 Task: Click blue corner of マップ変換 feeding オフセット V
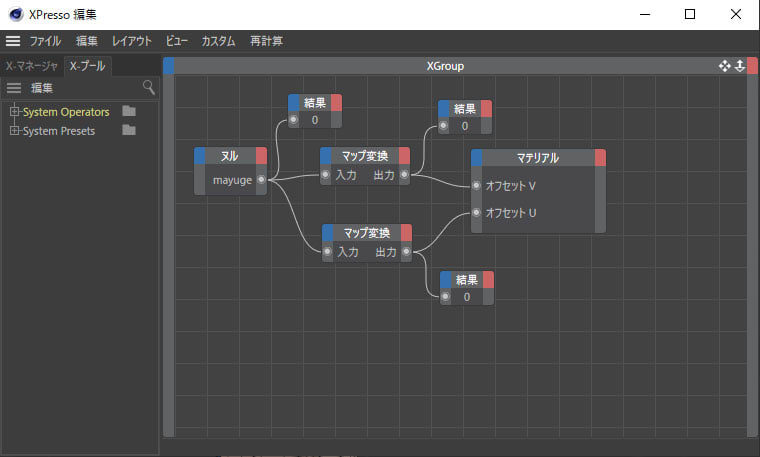pos(326,156)
